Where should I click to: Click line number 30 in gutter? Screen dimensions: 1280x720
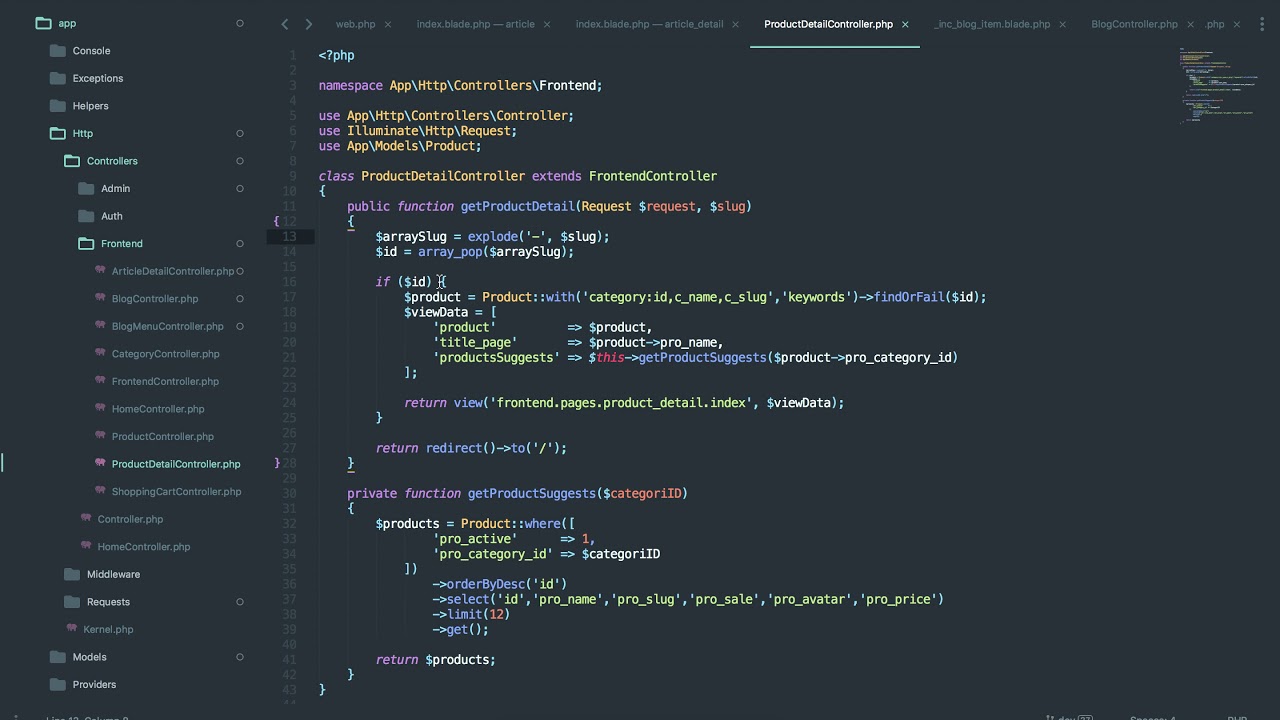(x=289, y=493)
